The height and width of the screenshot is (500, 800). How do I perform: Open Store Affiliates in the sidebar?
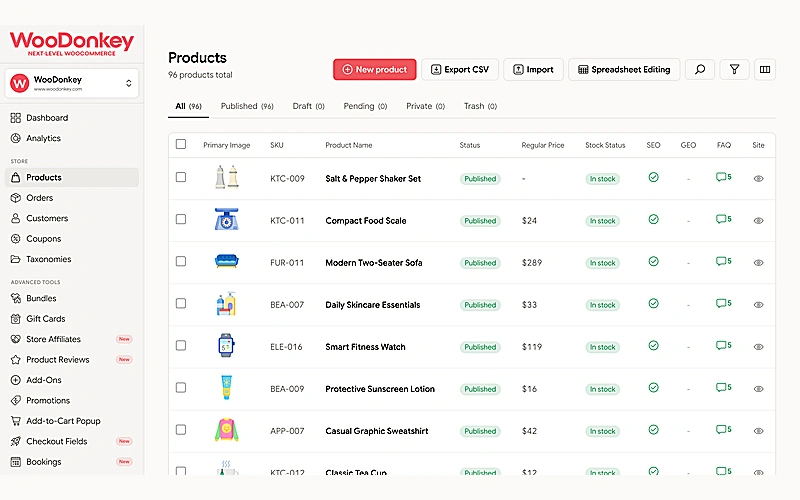coord(72,339)
